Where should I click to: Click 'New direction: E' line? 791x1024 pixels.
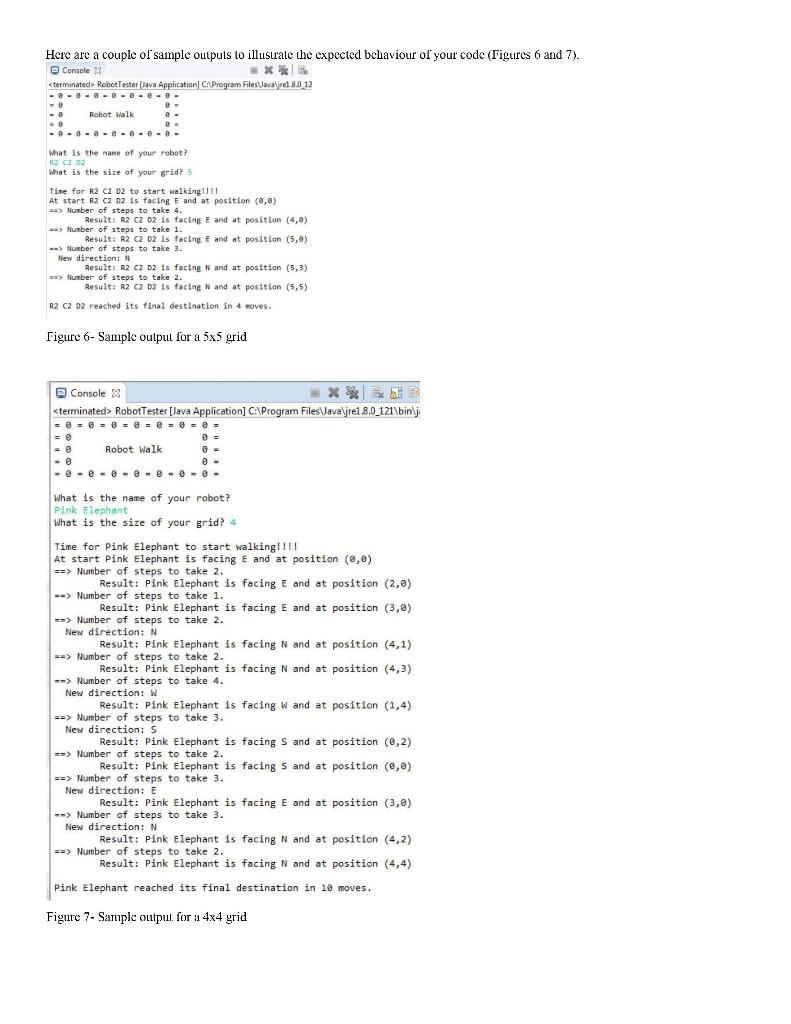(111, 790)
